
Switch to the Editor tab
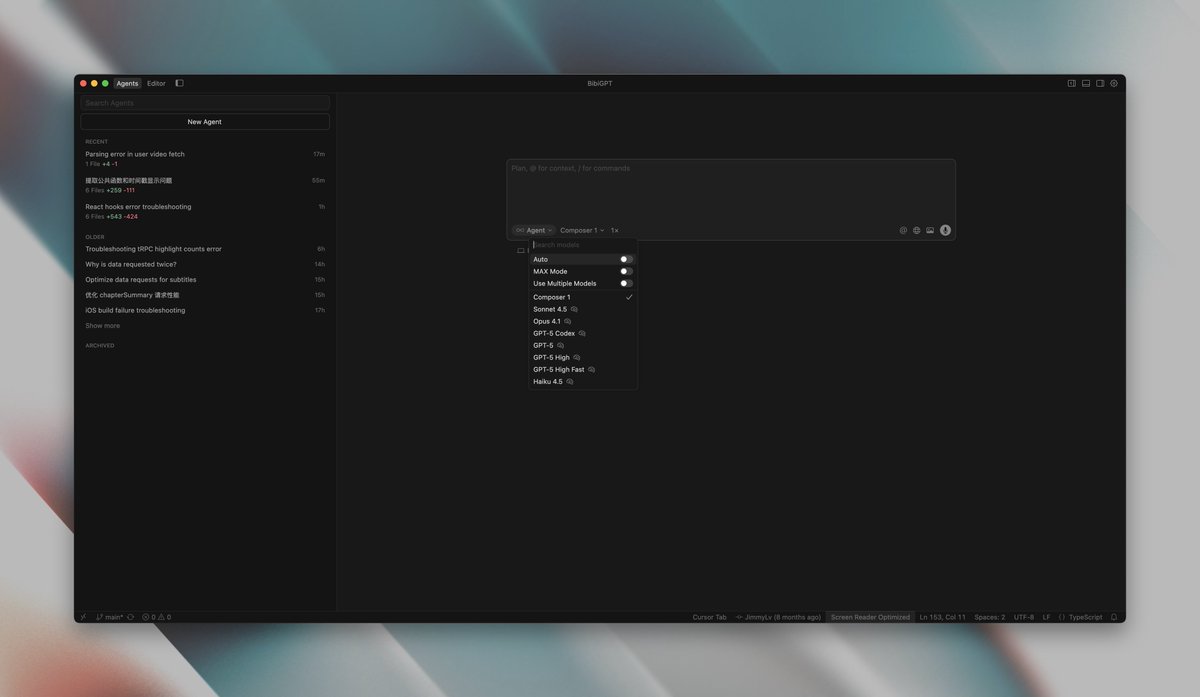[x=156, y=83]
